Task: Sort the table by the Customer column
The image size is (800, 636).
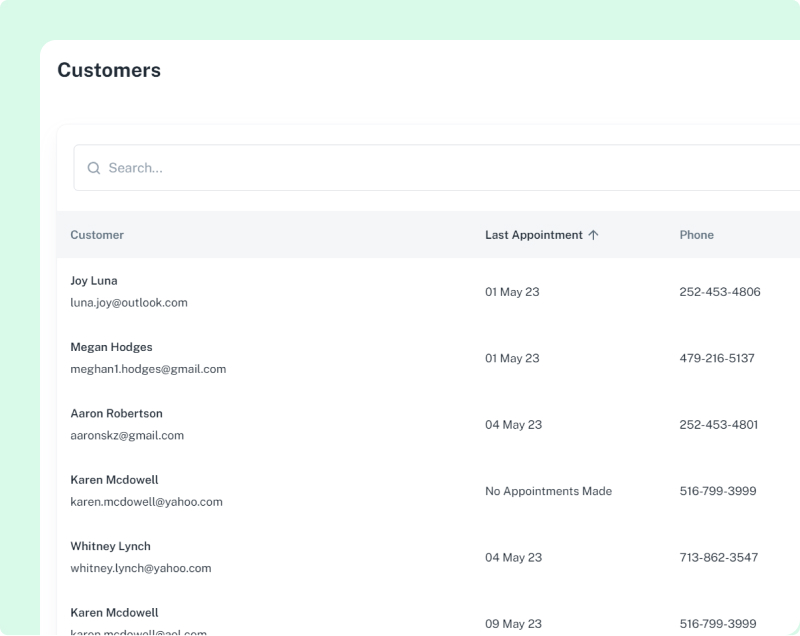Action: click(x=96, y=234)
